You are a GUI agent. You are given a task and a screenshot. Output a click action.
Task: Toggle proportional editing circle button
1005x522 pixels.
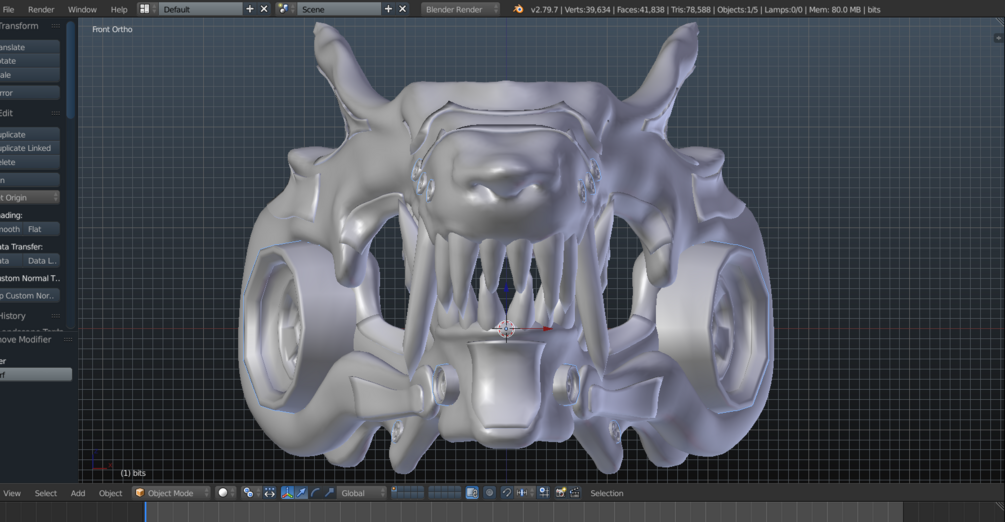point(490,493)
